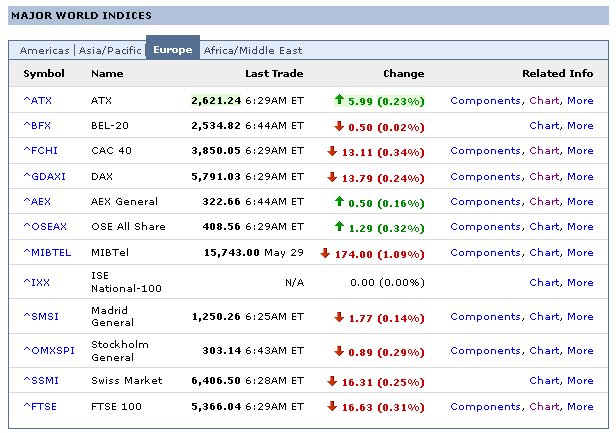616x433 pixels.
Task: Switch to the Americas tab
Action: point(44,50)
